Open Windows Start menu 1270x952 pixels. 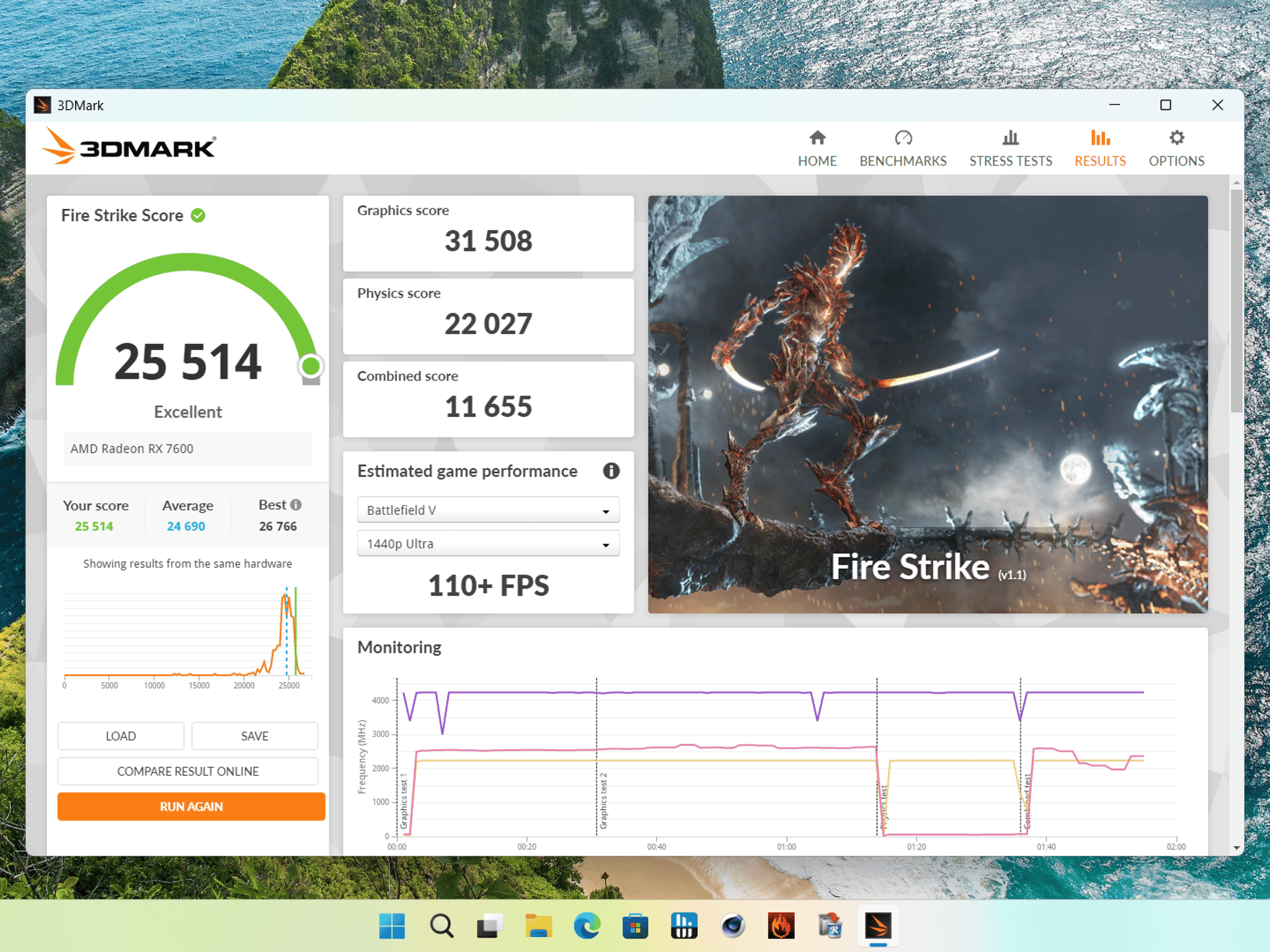click(392, 926)
